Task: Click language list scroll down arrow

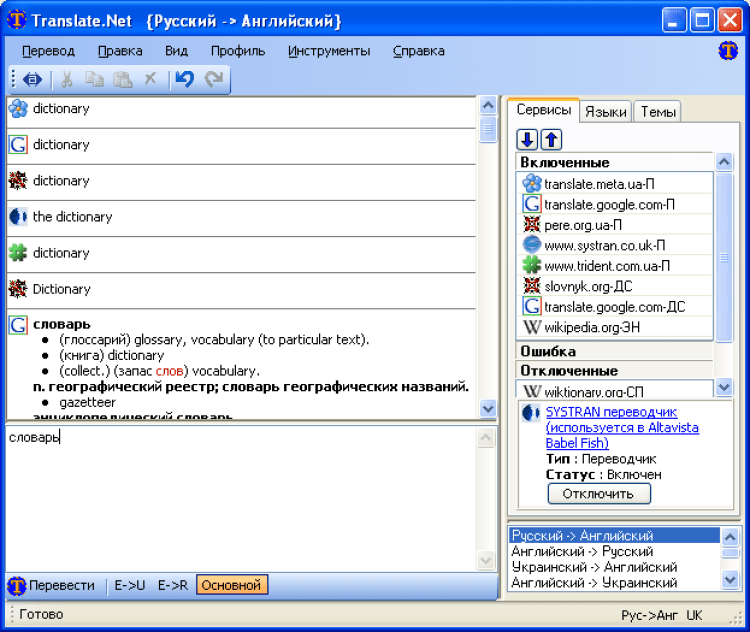Action: click(730, 580)
